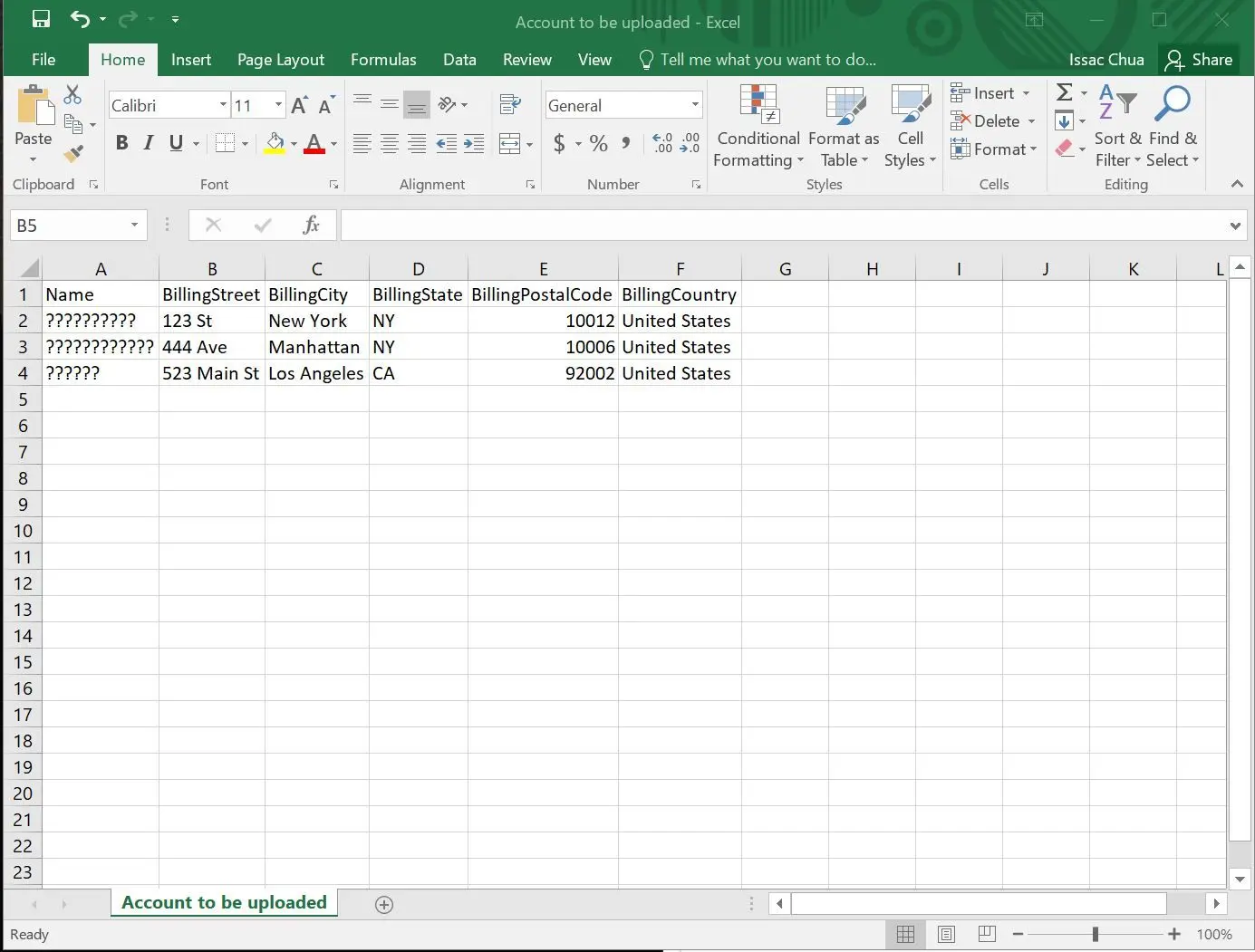Apply Middle Align to cells

[x=390, y=104]
